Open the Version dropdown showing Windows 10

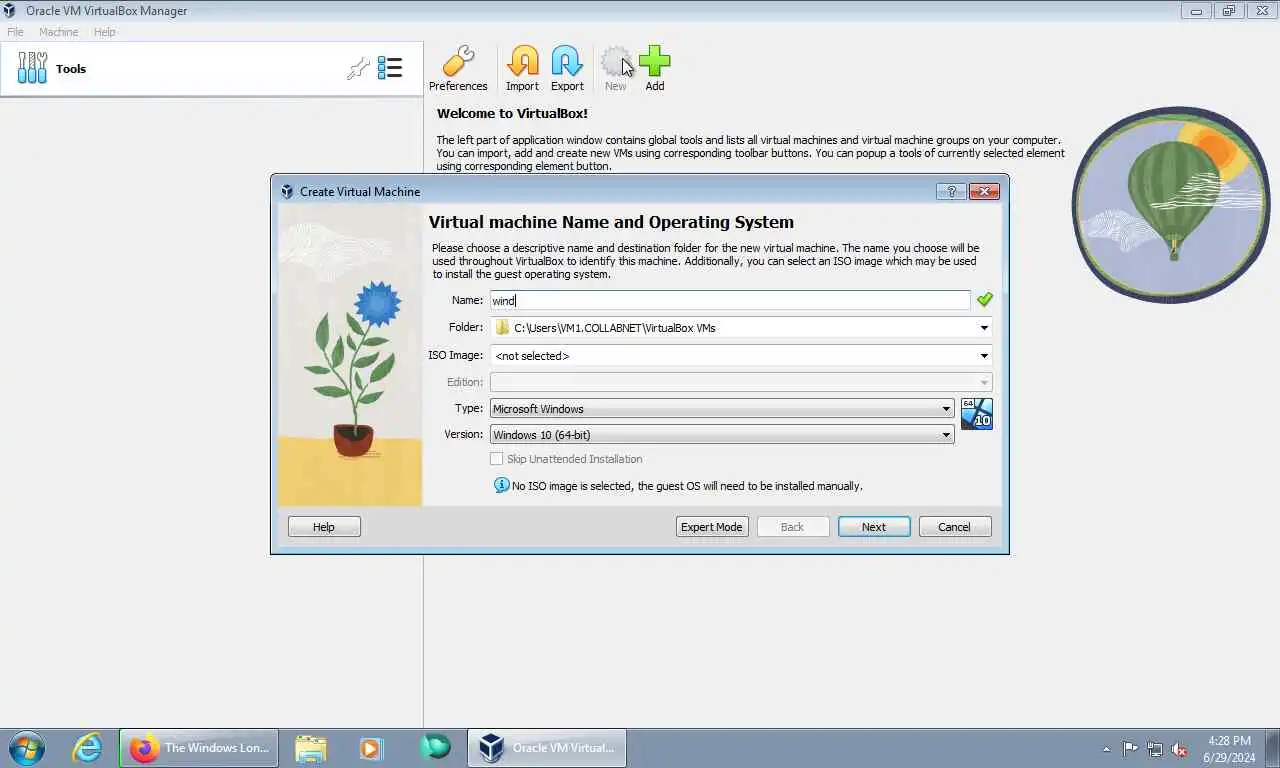coord(722,434)
